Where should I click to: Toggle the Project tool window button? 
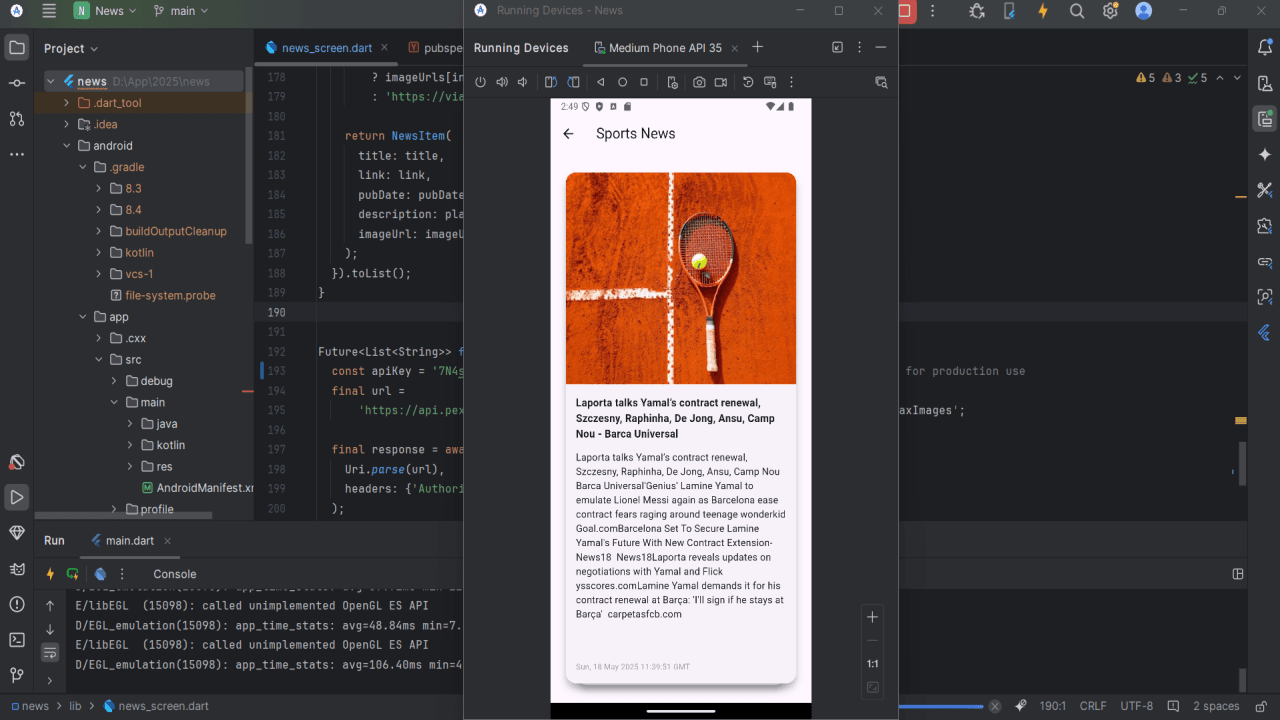tap(17, 47)
